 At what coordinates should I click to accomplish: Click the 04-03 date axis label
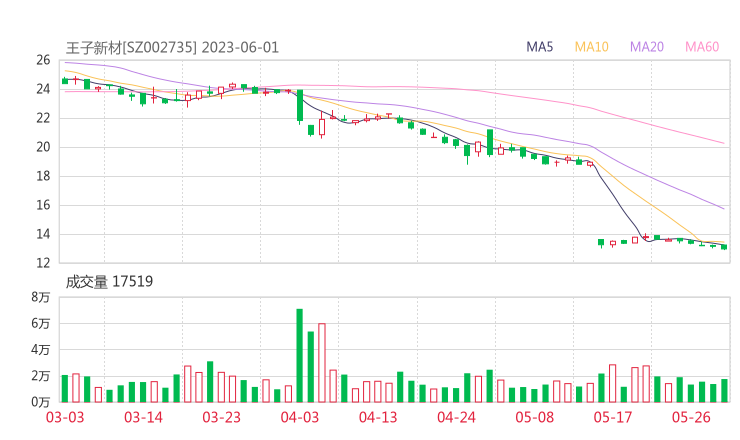click(300, 417)
